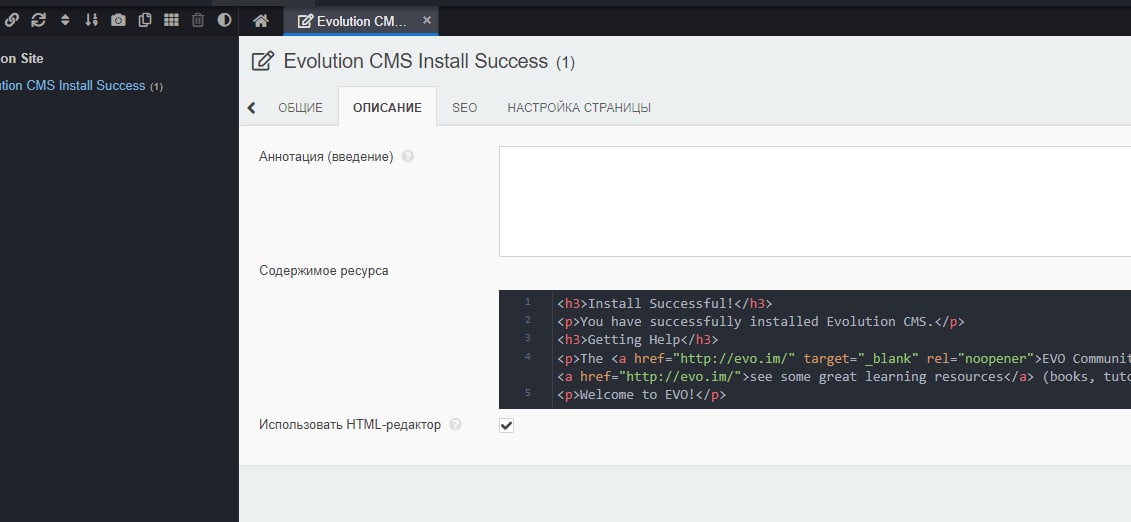Open the tree sort order icon
The width and height of the screenshot is (1131, 522).
pos(91,20)
